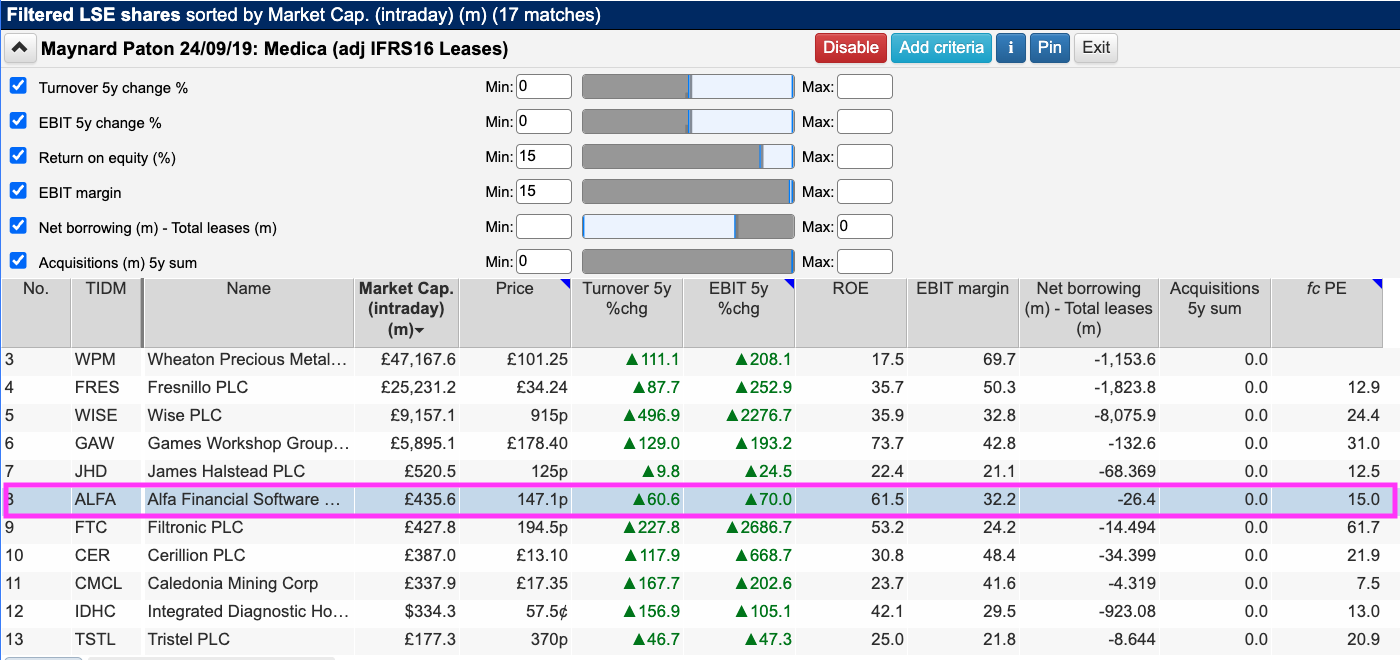Click the Disable filter button
Image resolution: width=1400 pixels, height=660 pixels.
(x=850, y=48)
